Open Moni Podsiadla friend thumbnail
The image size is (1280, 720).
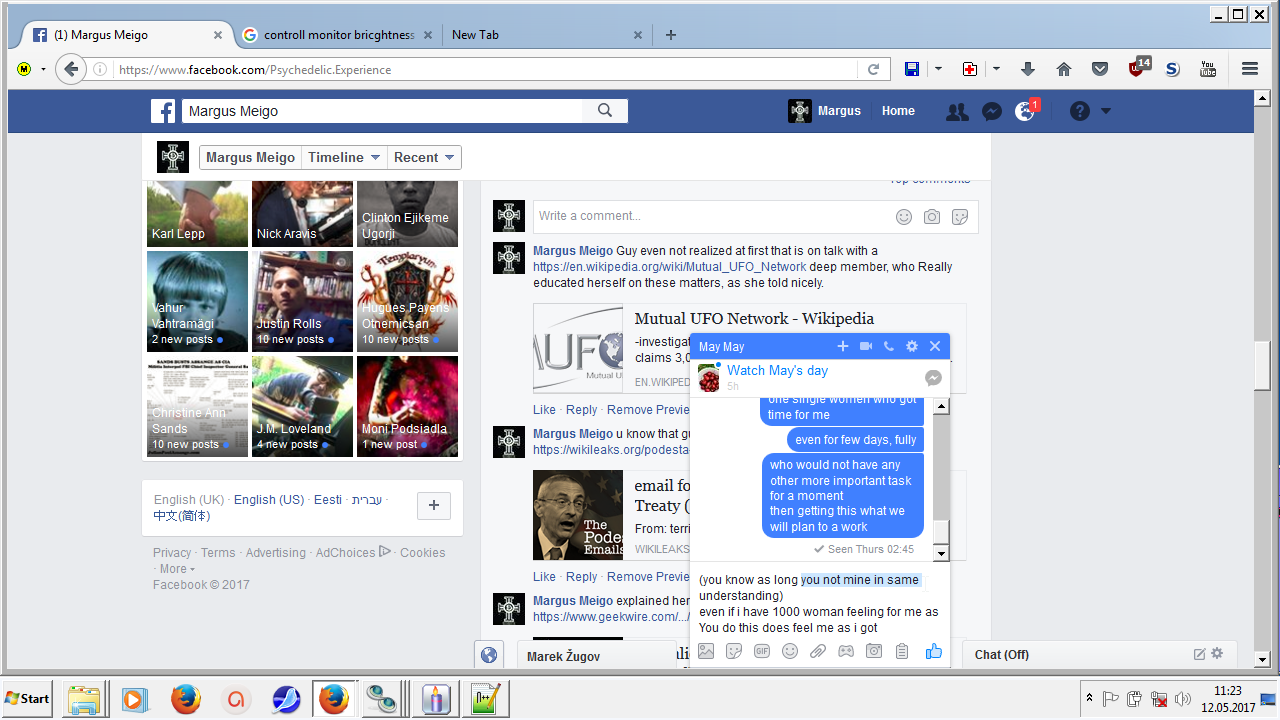tap(407, 406)
